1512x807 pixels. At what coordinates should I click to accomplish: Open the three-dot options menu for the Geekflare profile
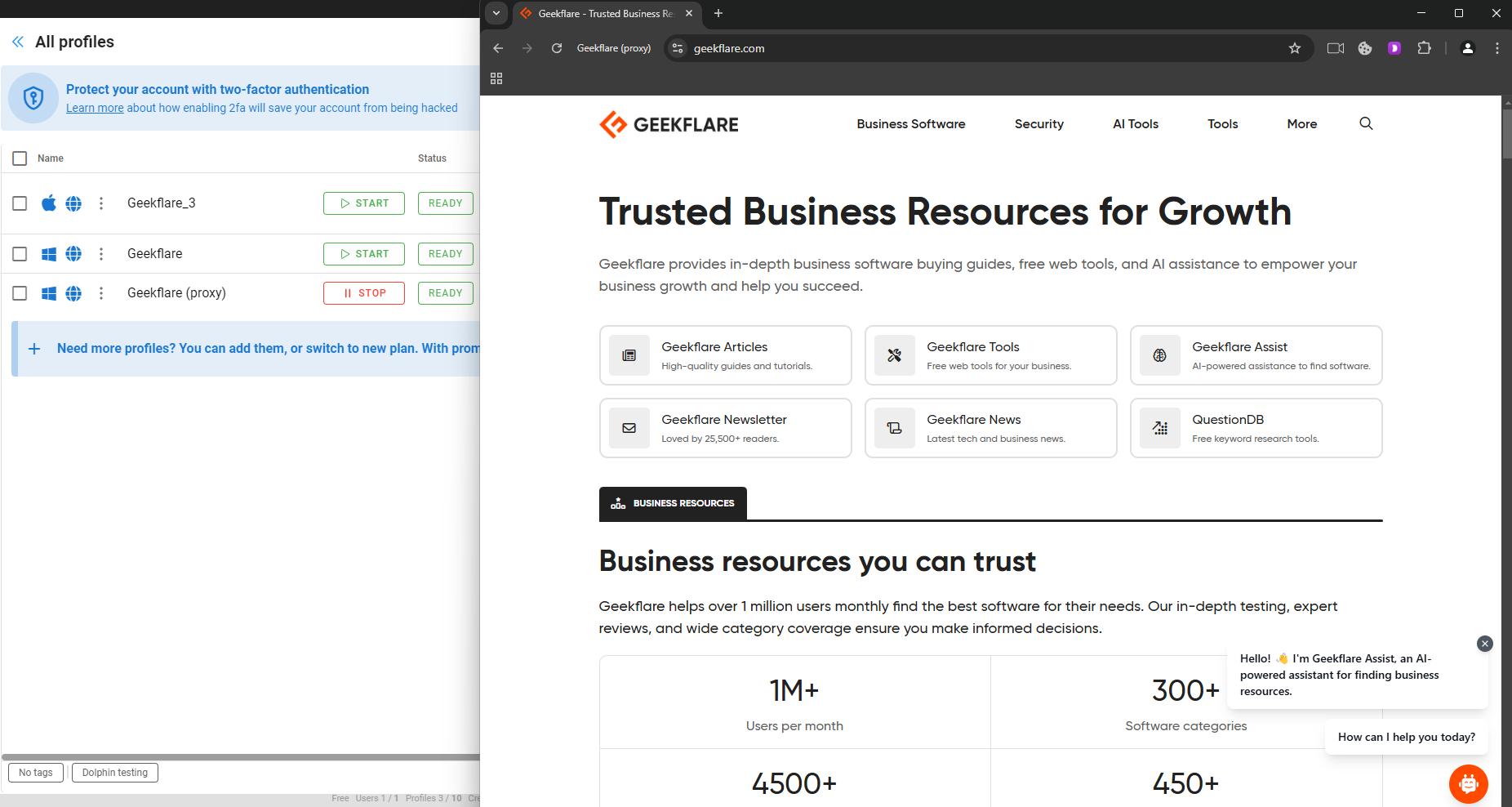coord(100,253)
